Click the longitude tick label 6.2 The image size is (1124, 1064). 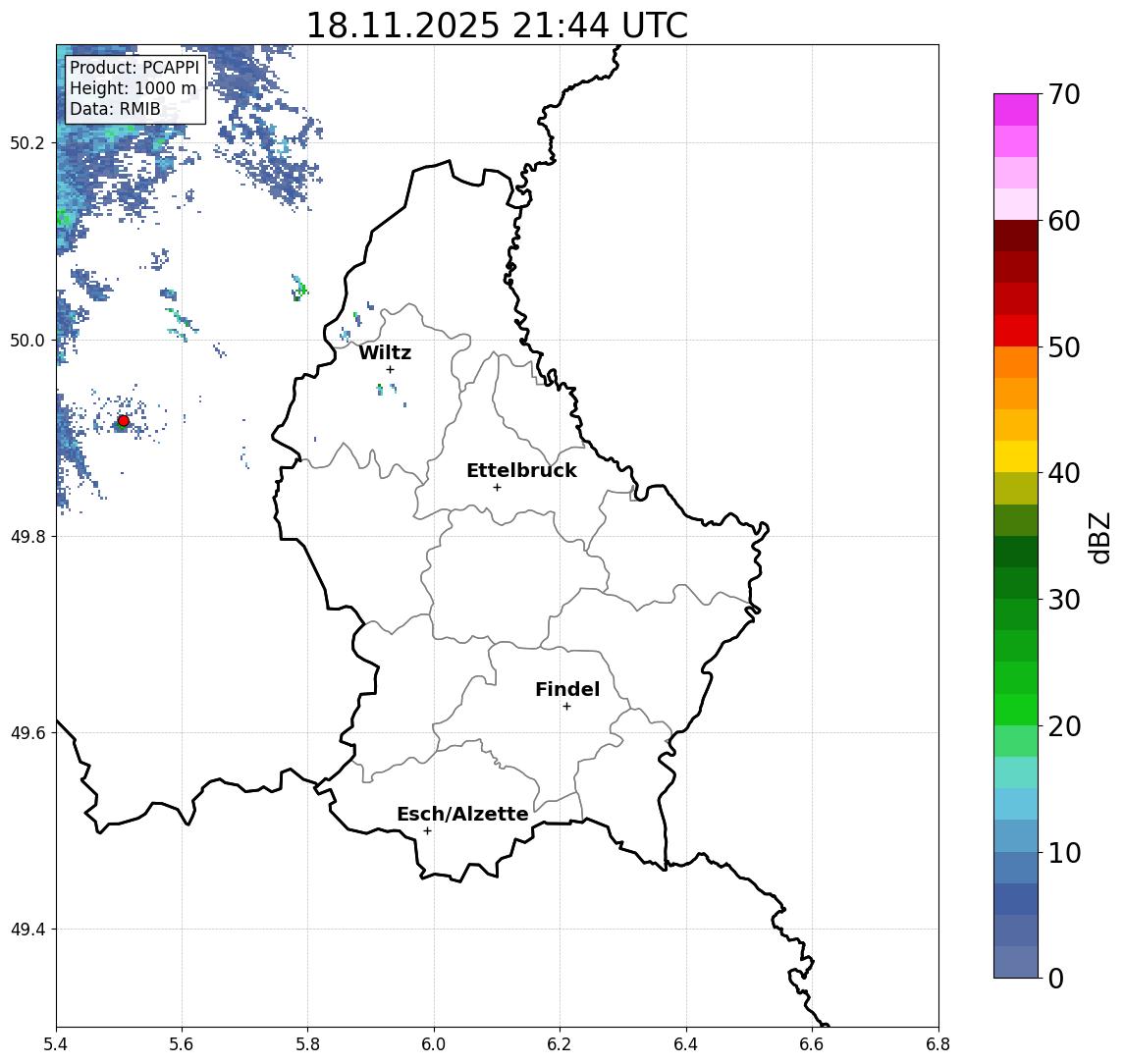[x=560, y=1044]
